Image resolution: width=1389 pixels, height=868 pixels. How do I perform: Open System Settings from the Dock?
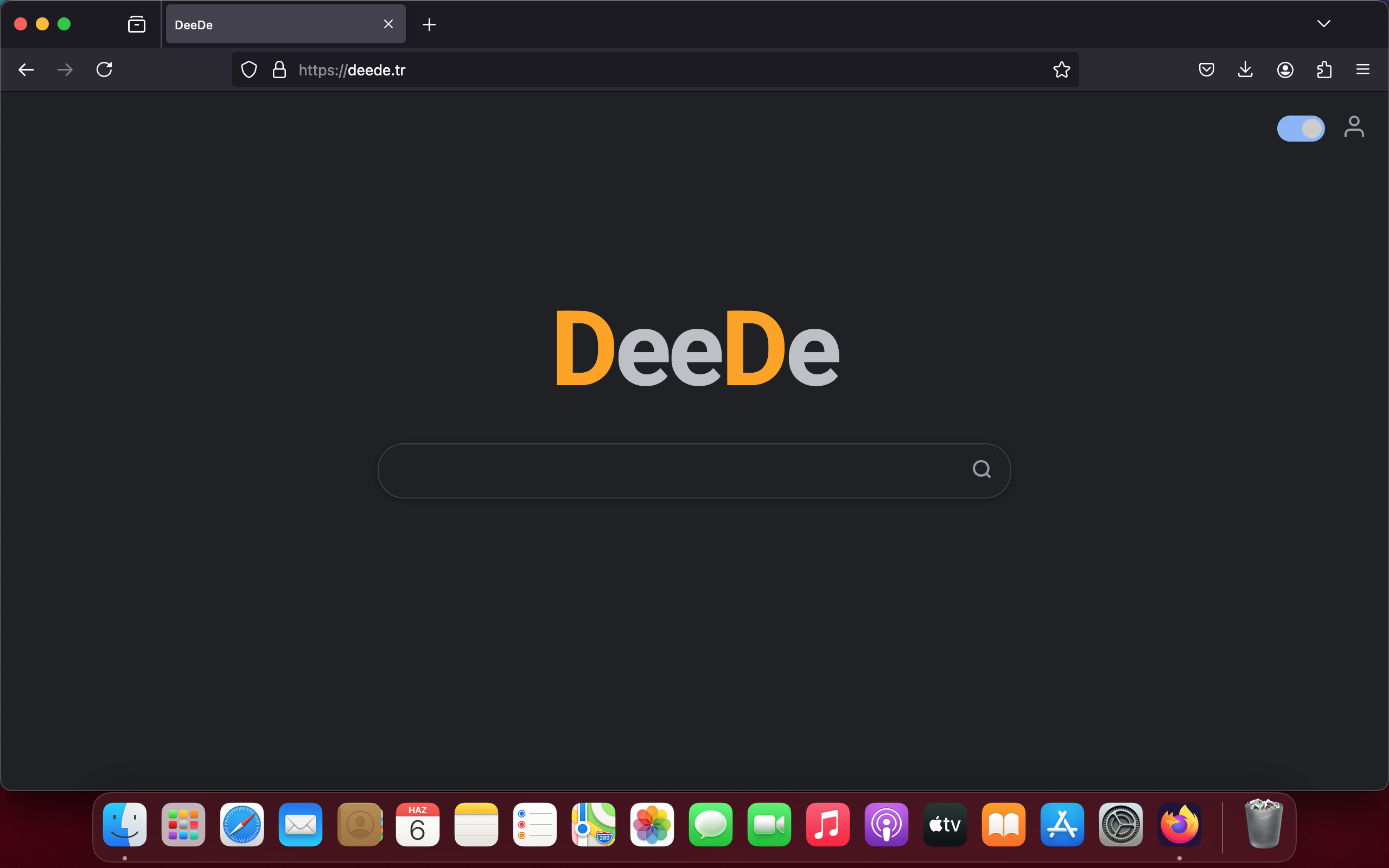(x=1120, y=825)
